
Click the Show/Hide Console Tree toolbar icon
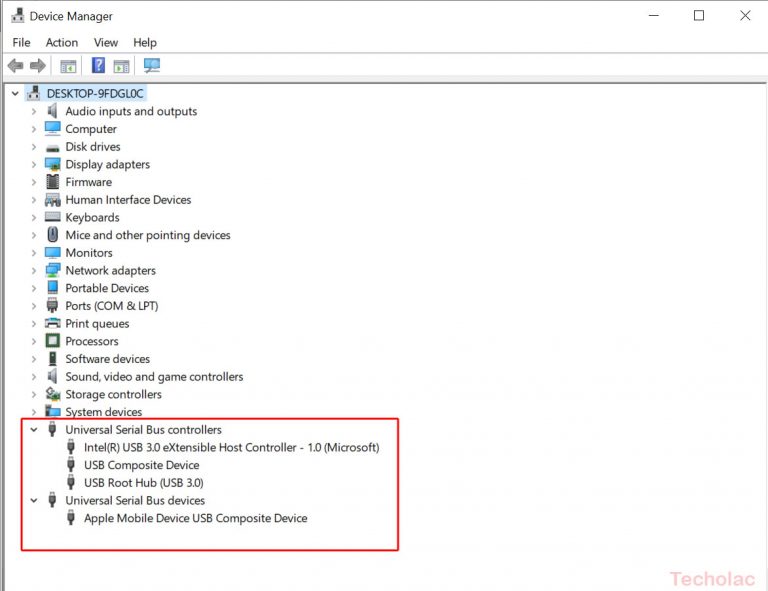pyautogui.click(x=68, y=66)
